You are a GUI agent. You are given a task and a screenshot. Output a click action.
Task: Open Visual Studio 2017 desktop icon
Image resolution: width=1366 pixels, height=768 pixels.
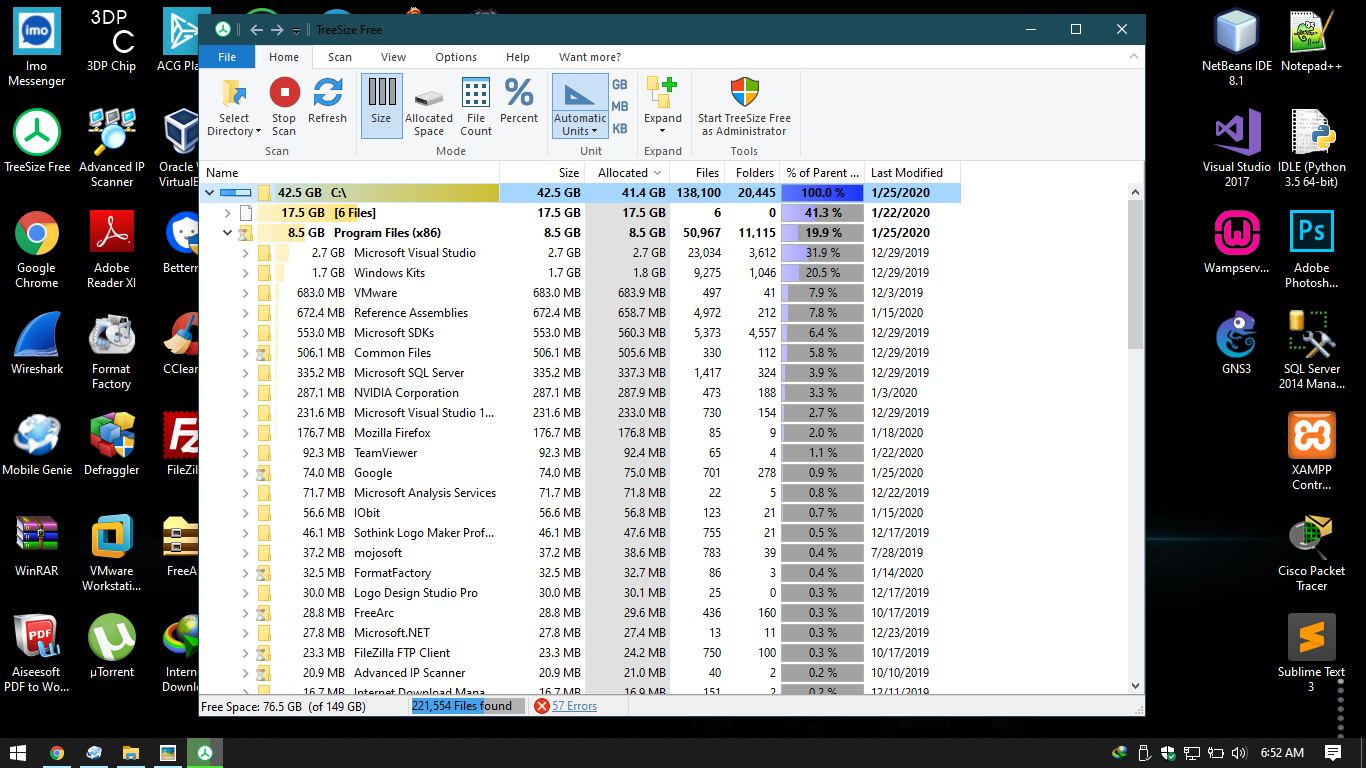1237,148
